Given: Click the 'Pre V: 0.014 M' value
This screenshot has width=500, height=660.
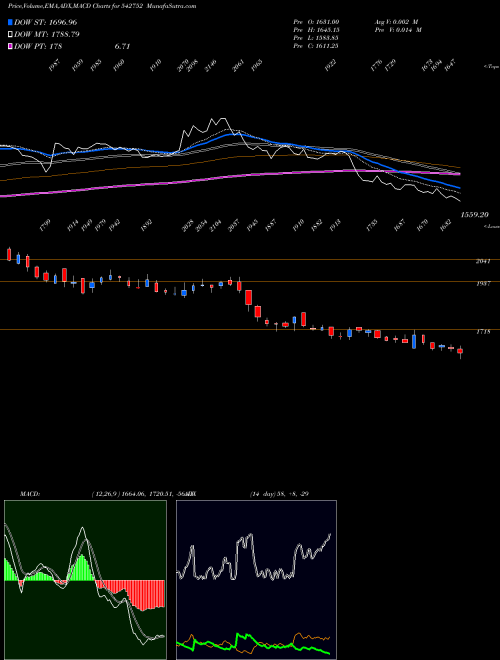Looking at the screenshot, I should pyautogui.click(x=398, y=30).
